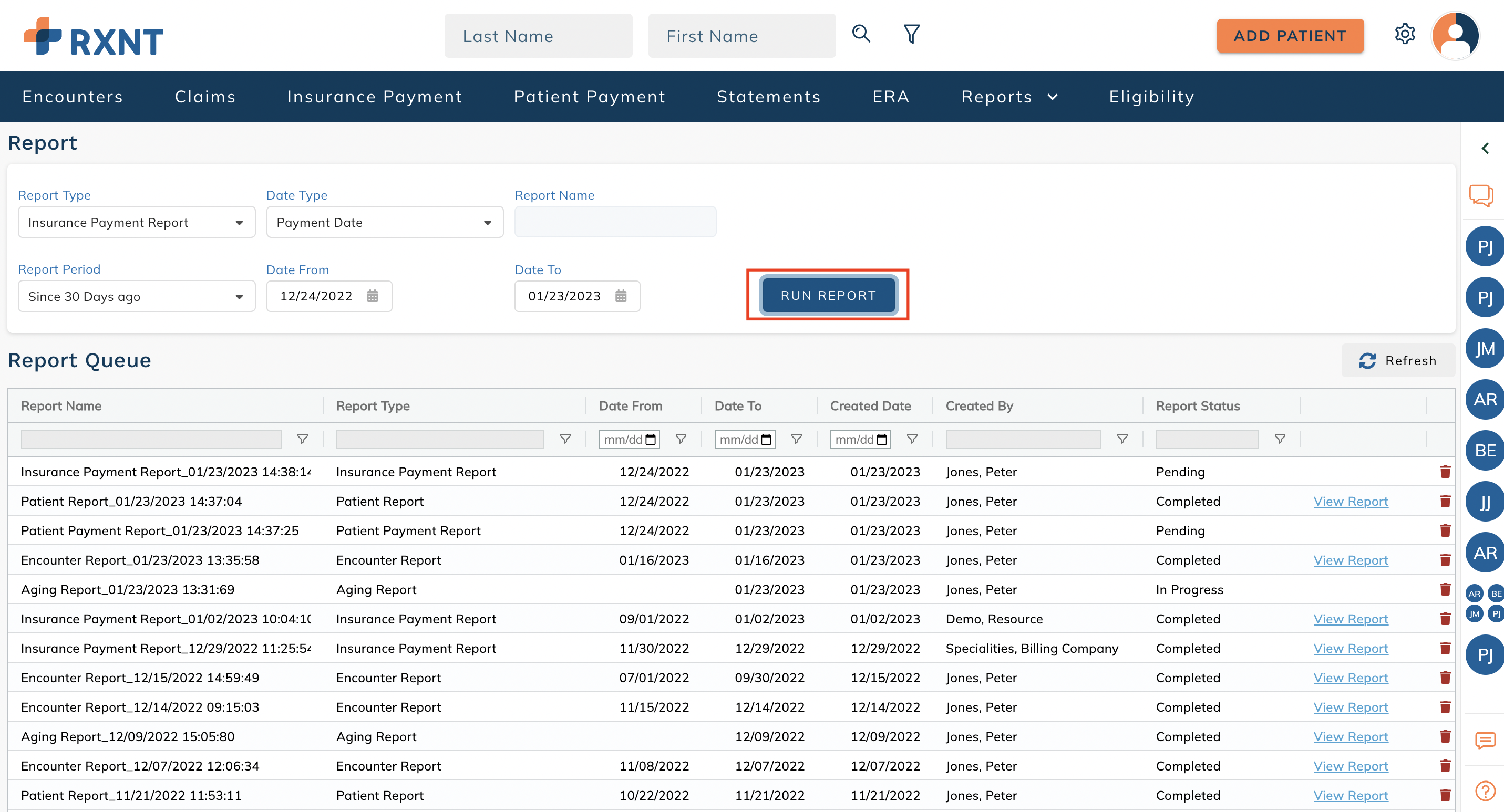Click the Report Name input field
The height and width of the screenshot is (812, 1504).
click(615, 222)
